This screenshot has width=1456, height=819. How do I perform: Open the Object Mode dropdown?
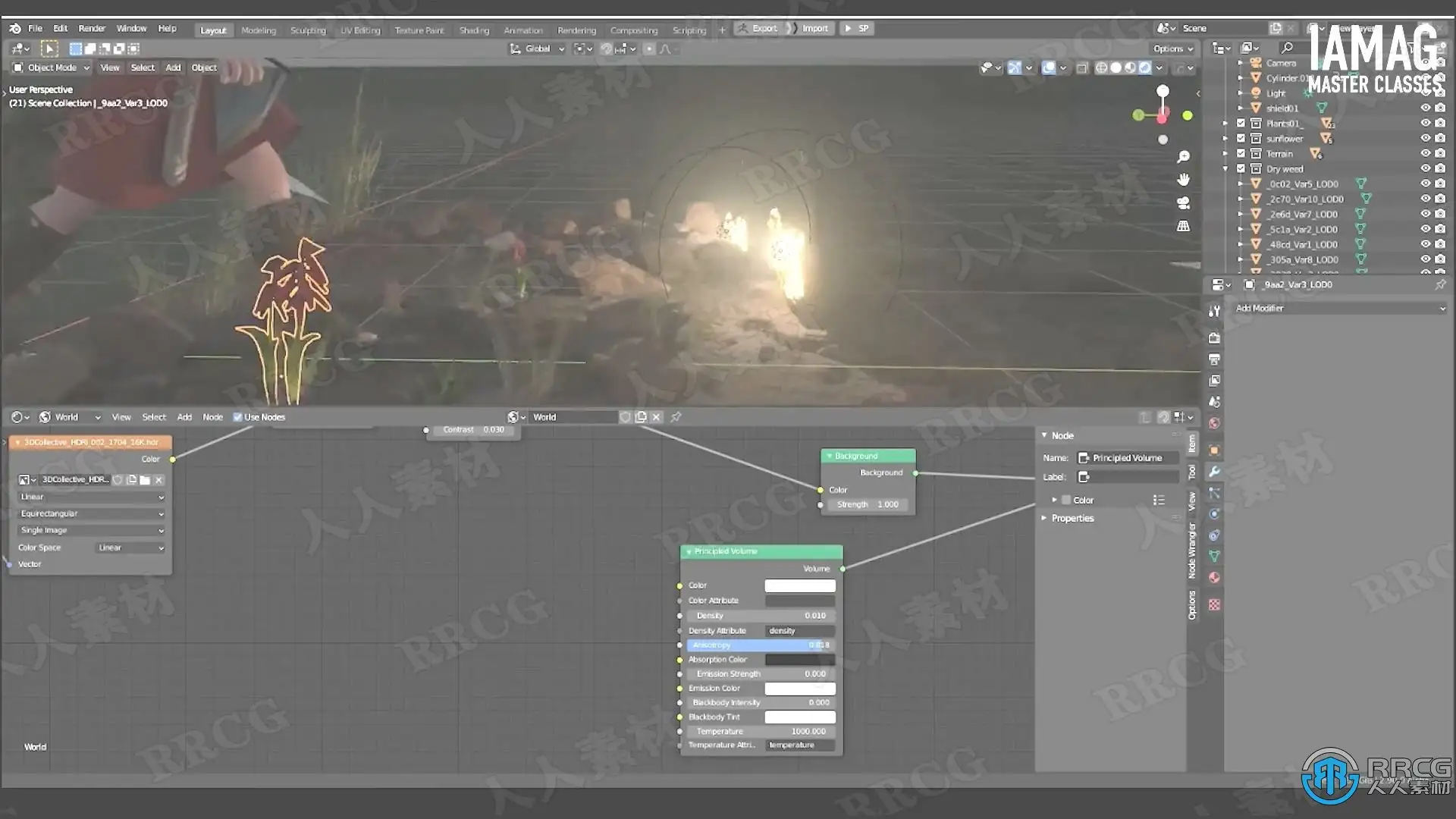(52, 67)
